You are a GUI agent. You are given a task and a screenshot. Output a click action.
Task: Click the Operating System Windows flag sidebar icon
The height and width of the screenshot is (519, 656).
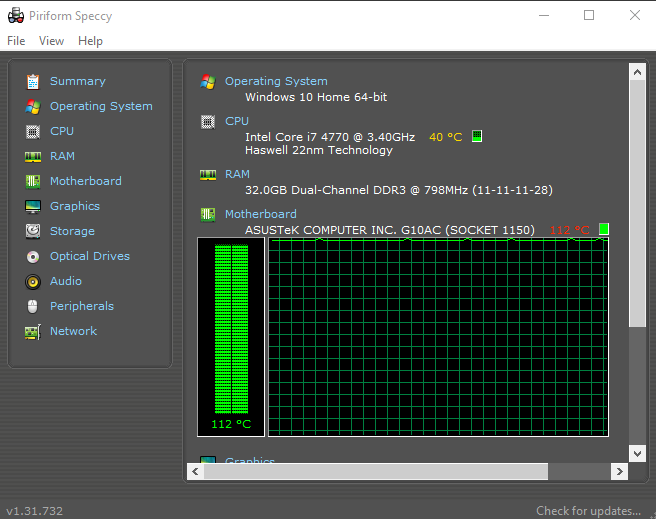coord(33,107)
